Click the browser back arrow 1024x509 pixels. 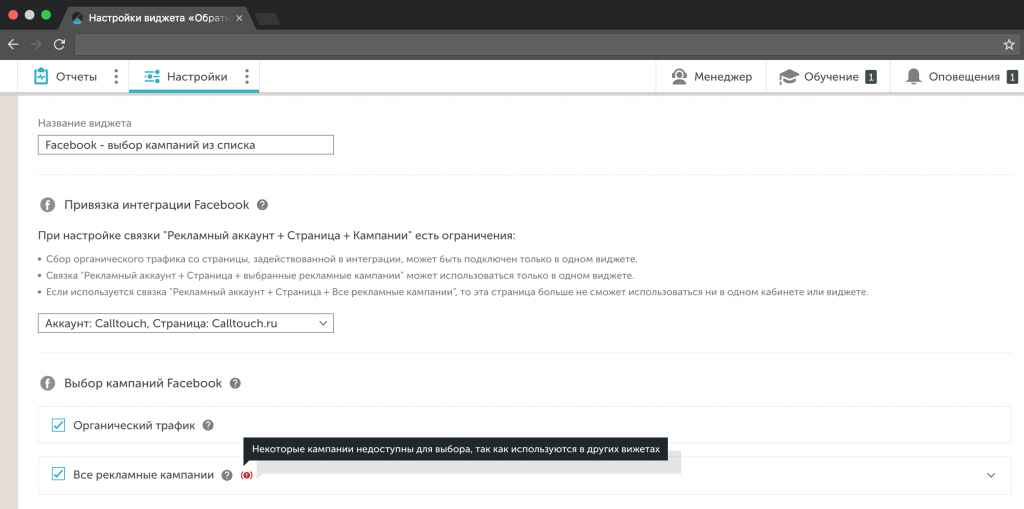pyautogui.click(x=13, y=44)
